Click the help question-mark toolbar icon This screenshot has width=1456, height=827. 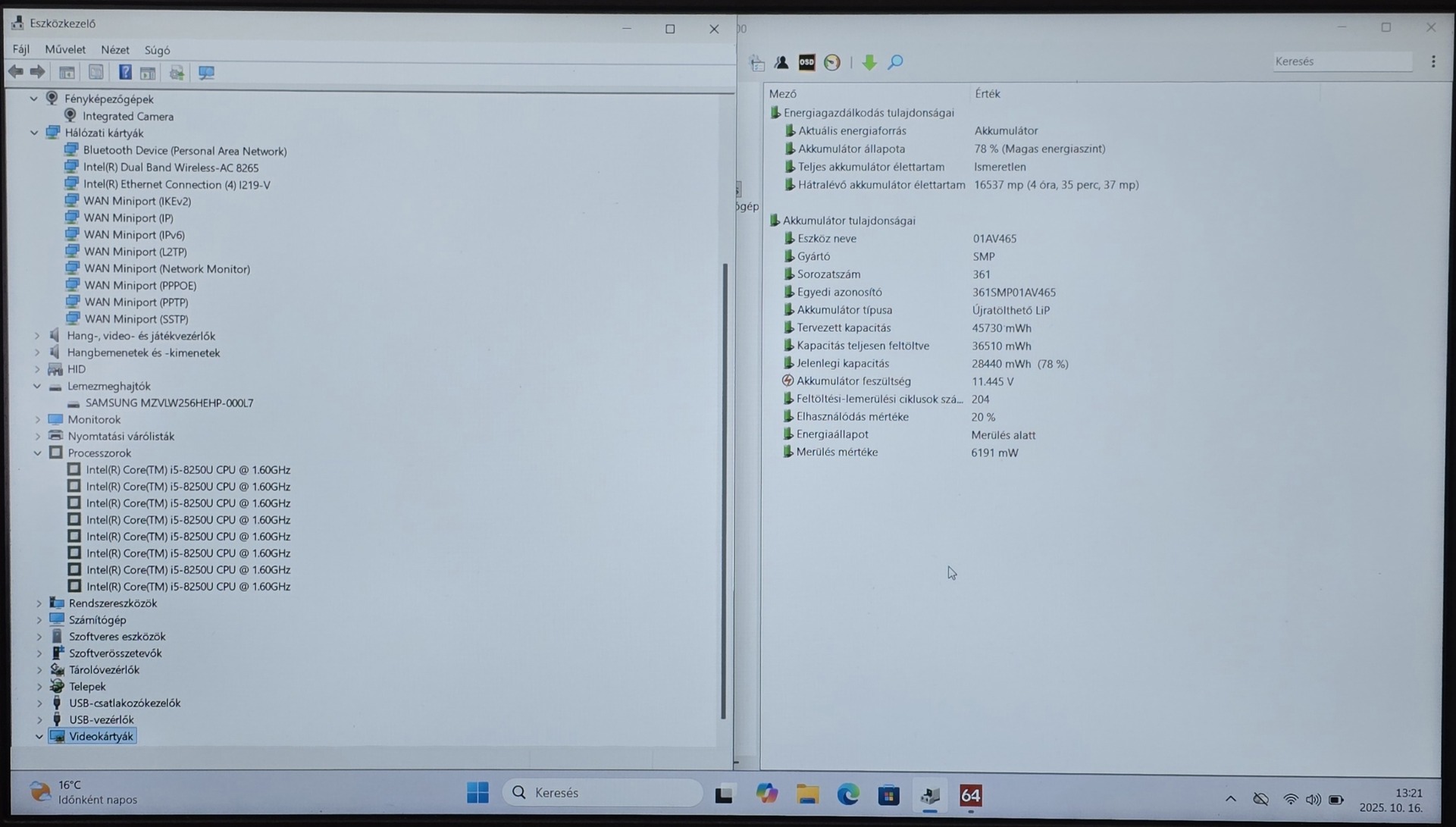tap(125, 72)
